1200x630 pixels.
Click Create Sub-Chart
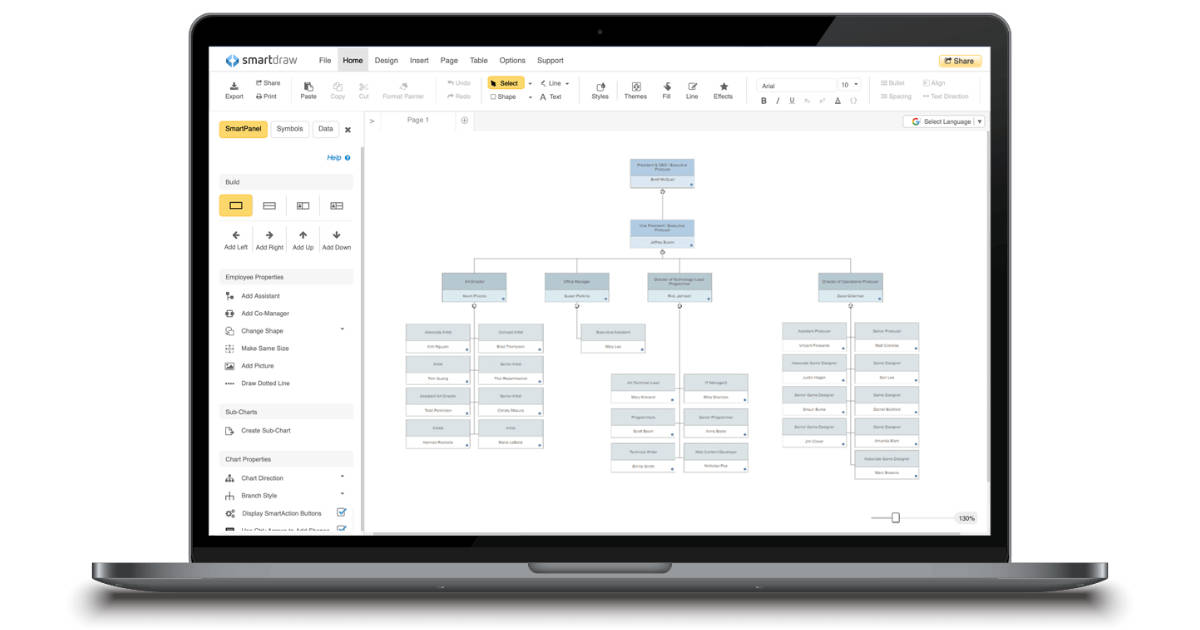tap(265, 431)
